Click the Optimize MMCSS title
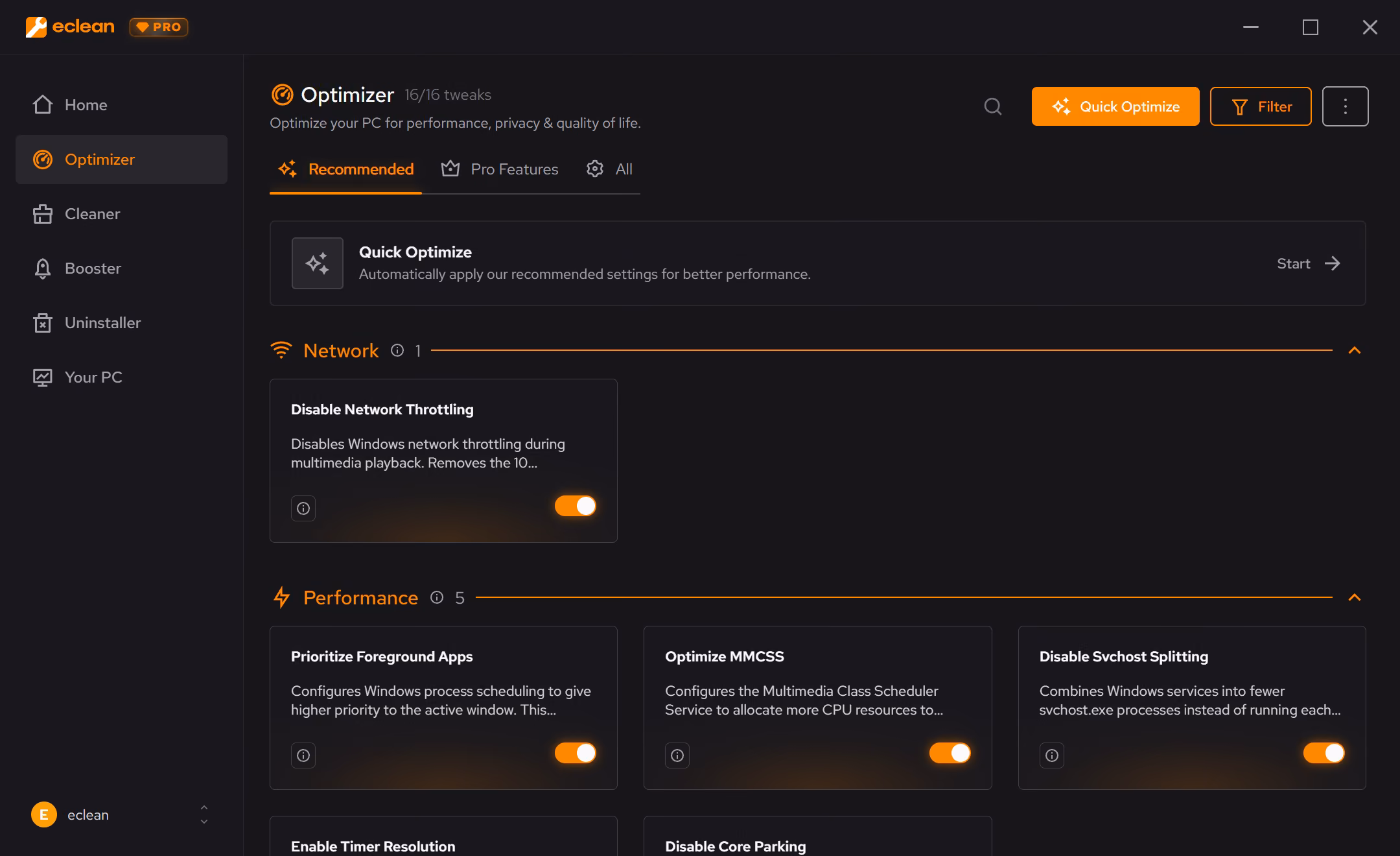The width and height of the screenshot is (1400, 856). click(725, 657)
